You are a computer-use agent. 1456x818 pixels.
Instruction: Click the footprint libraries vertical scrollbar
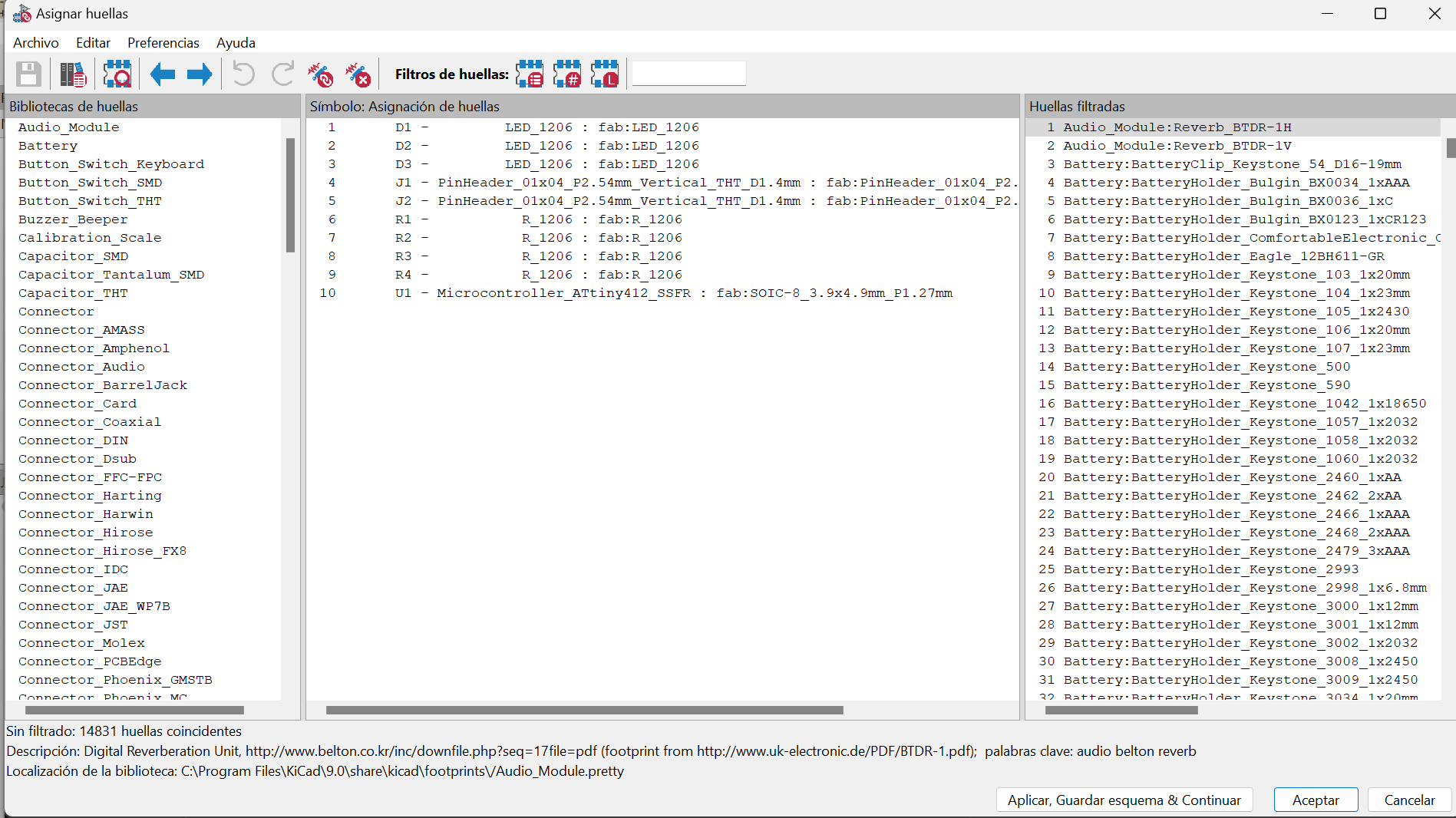(x=290, y=195)
